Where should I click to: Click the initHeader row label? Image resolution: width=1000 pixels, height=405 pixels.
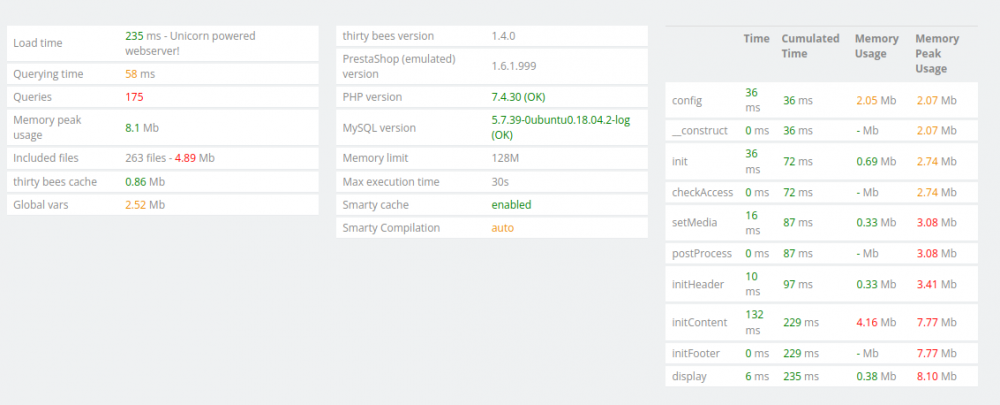point(698,285)
